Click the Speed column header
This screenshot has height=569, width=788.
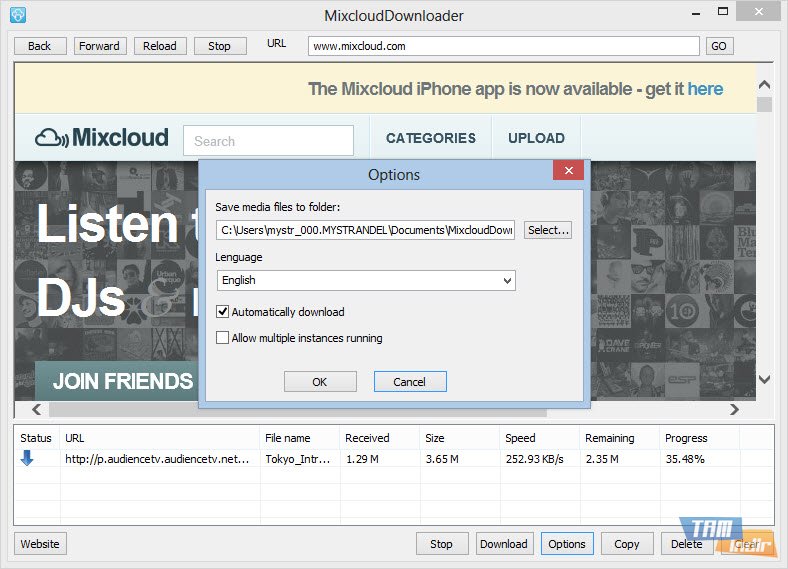click(x=540, y=438)
